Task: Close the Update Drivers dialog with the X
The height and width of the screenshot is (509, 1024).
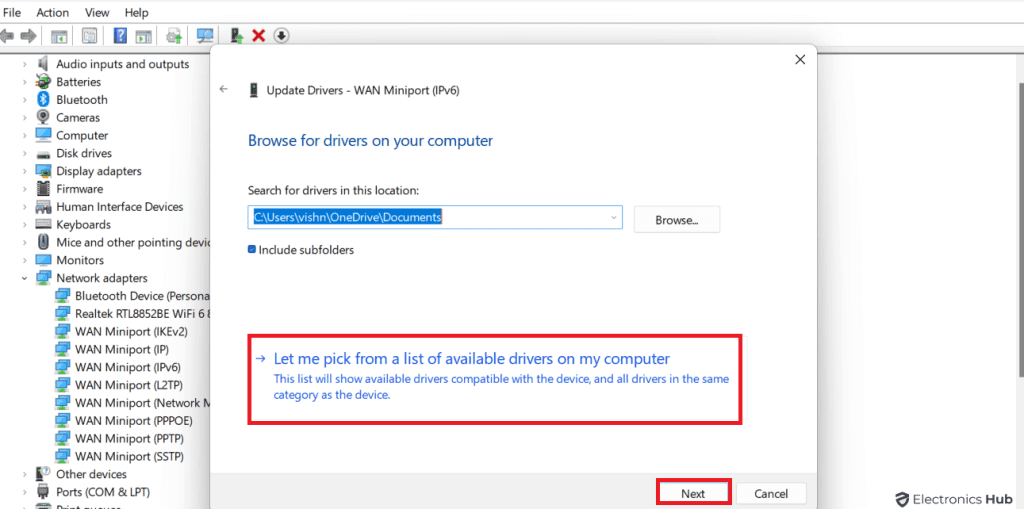Action: [x=799, y=59]
